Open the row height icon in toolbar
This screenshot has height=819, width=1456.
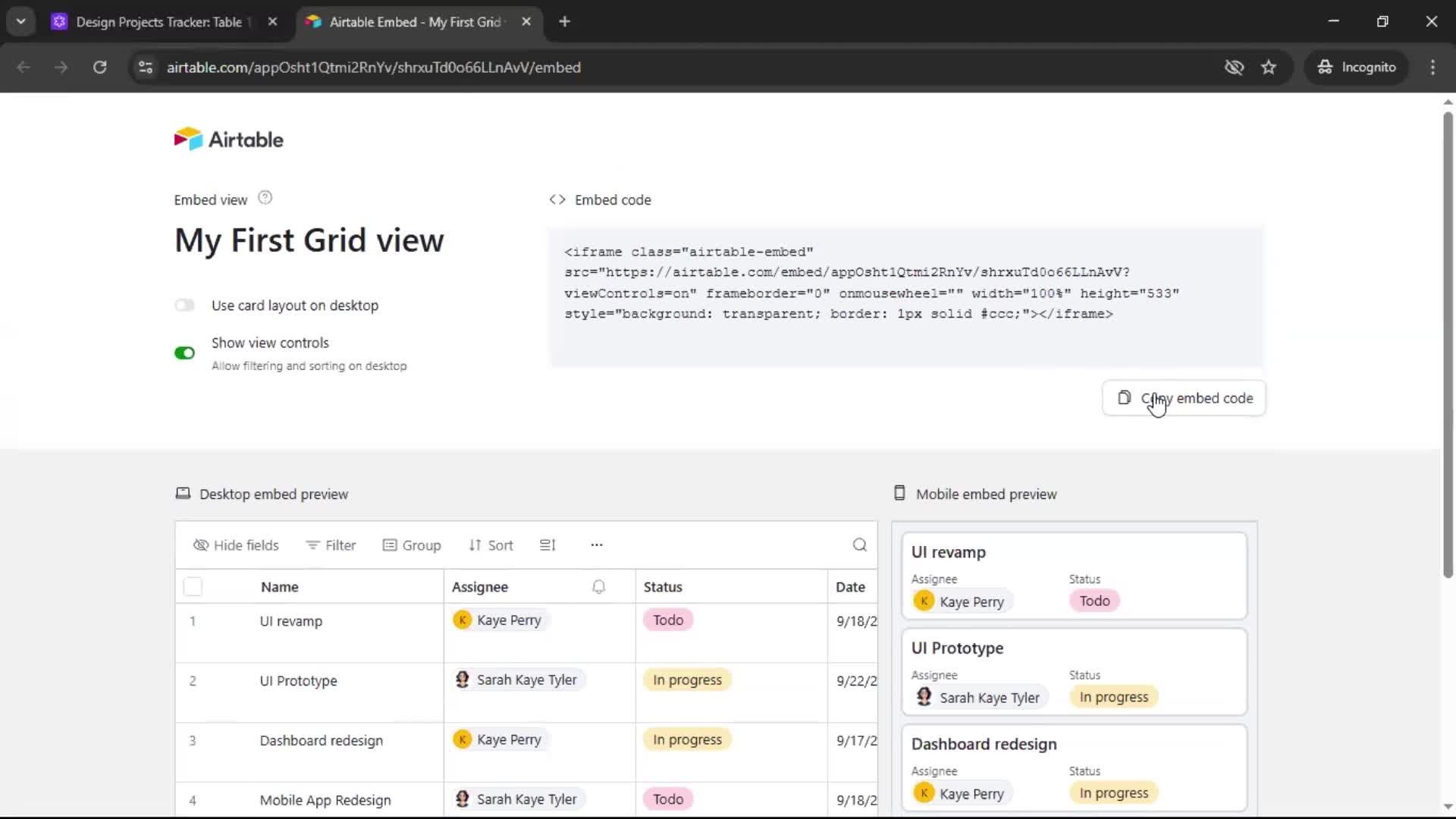click(x=548, y=544)
